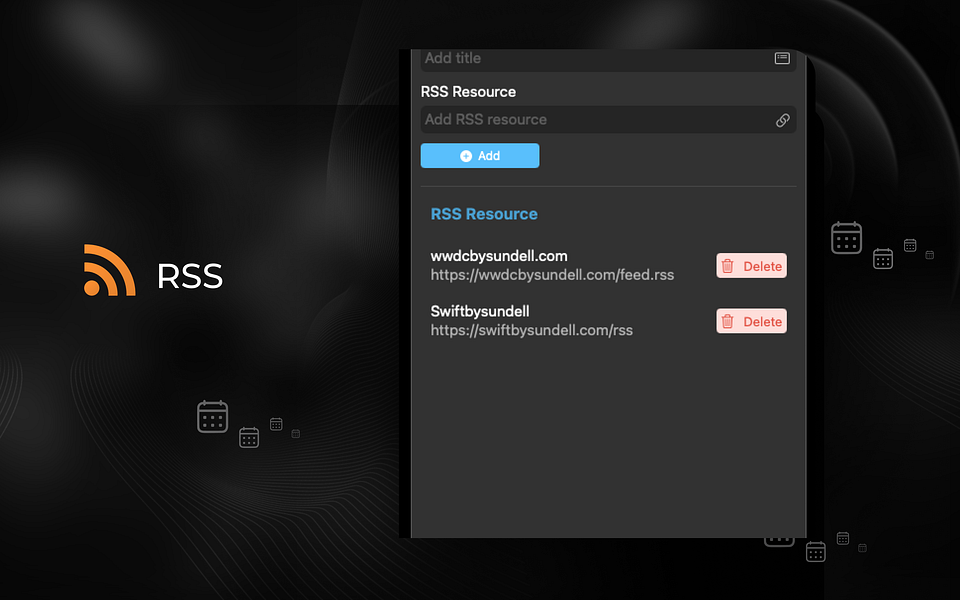960x600 pixels.
Task: Select the Swiftbysundell feed title
Action: tap(480, 311)
